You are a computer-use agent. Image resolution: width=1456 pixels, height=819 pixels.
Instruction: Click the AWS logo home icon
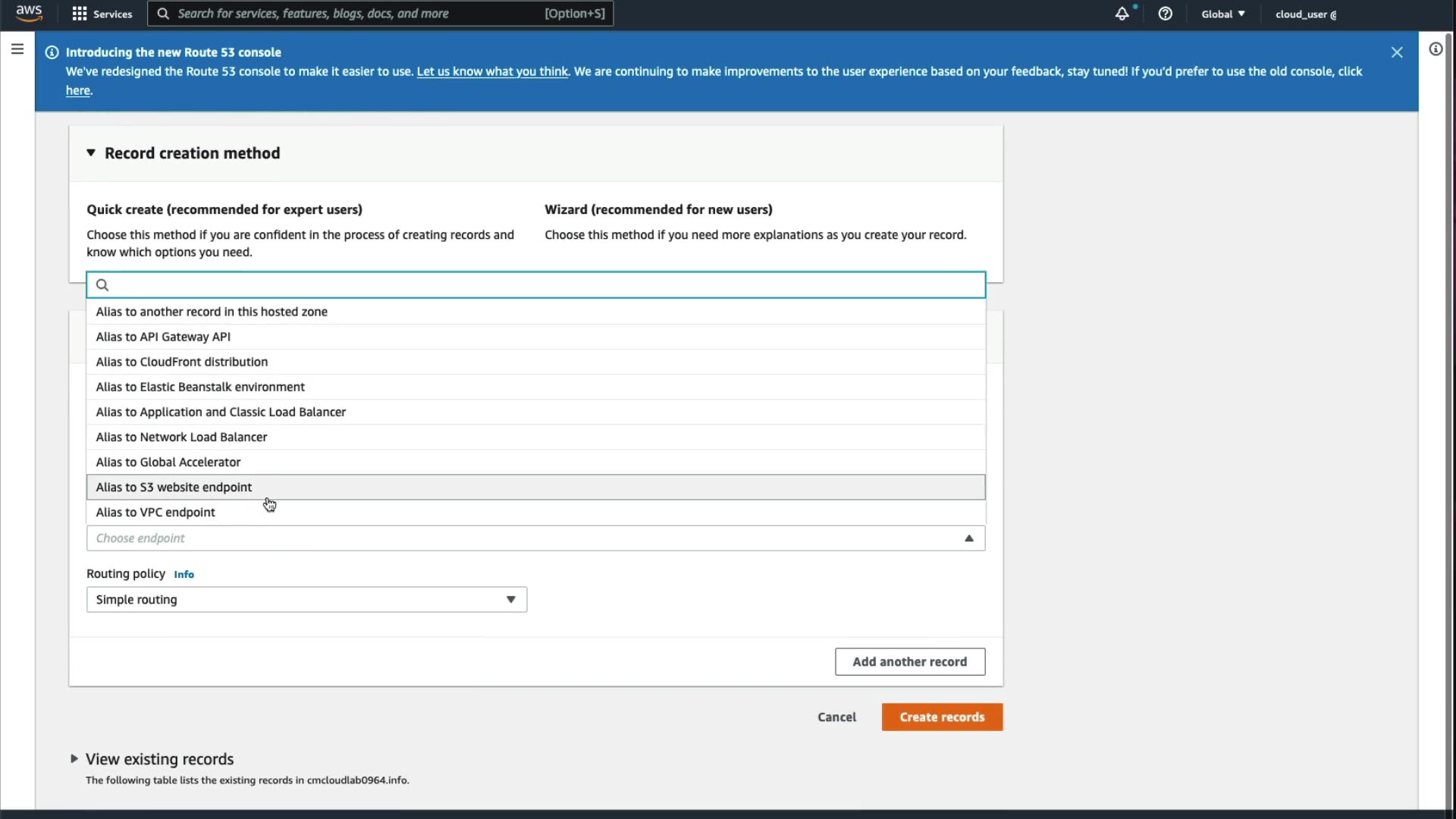click(29, 13)
